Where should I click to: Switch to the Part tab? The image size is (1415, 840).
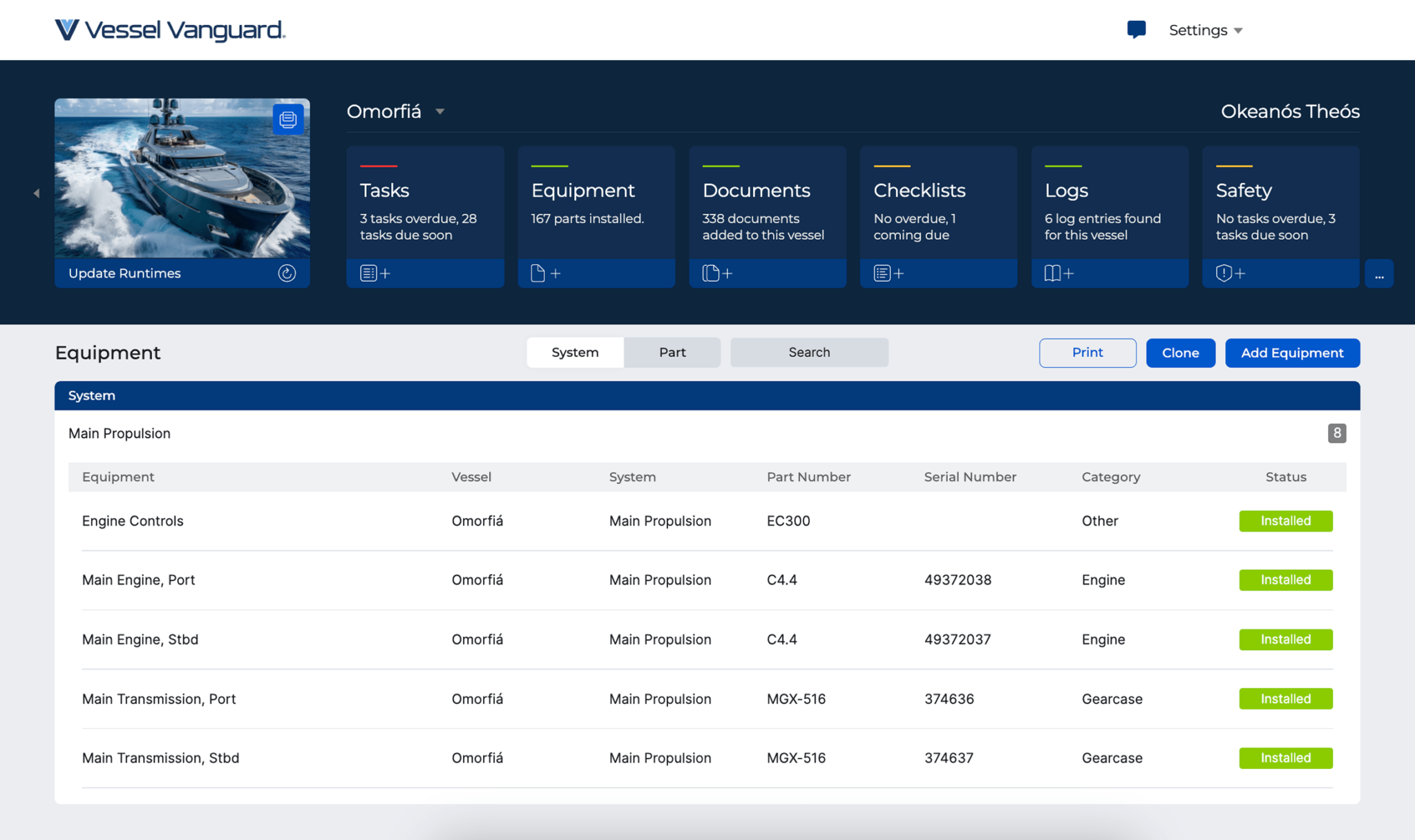(x=672, y=352)
